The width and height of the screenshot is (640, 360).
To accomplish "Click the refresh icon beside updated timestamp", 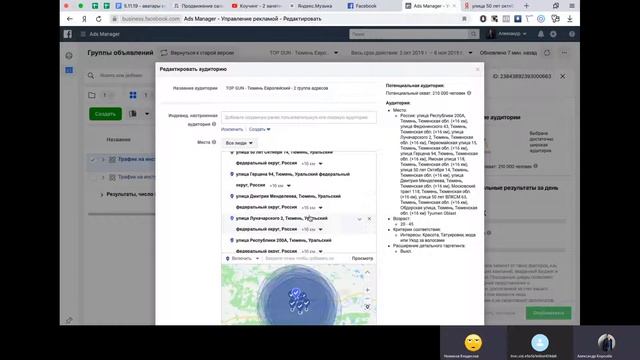I will point(547,53).
